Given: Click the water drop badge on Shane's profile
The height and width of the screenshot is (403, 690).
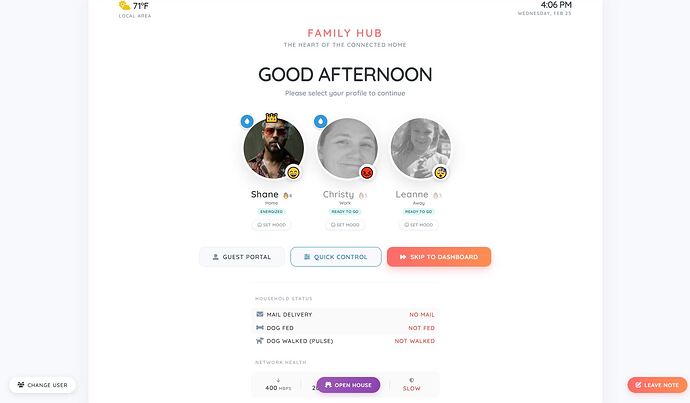Looking at the screenshot, I should click(248, 121).
